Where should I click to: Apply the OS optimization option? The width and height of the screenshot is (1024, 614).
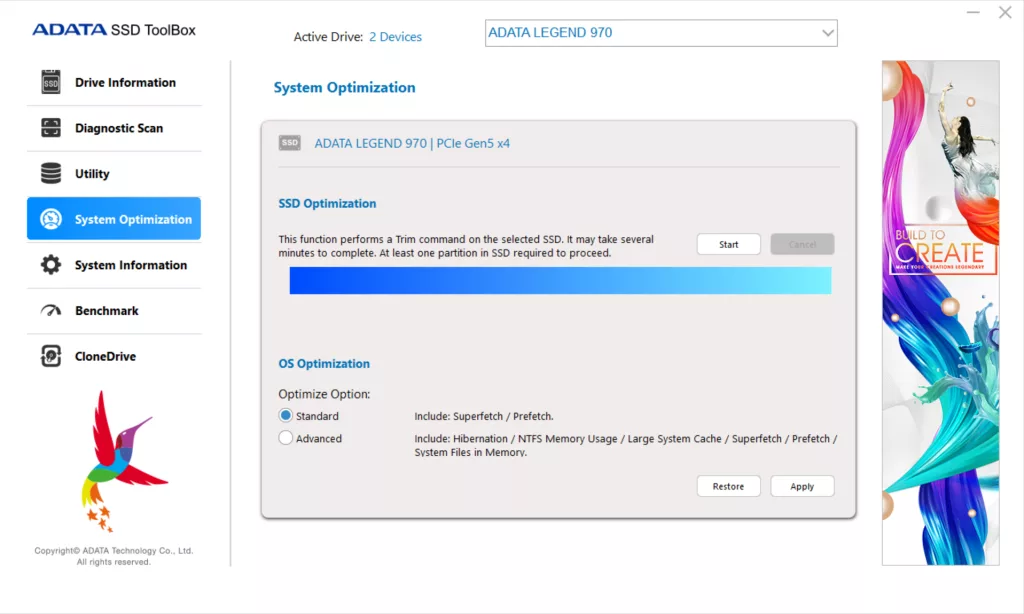pos(802,486)
